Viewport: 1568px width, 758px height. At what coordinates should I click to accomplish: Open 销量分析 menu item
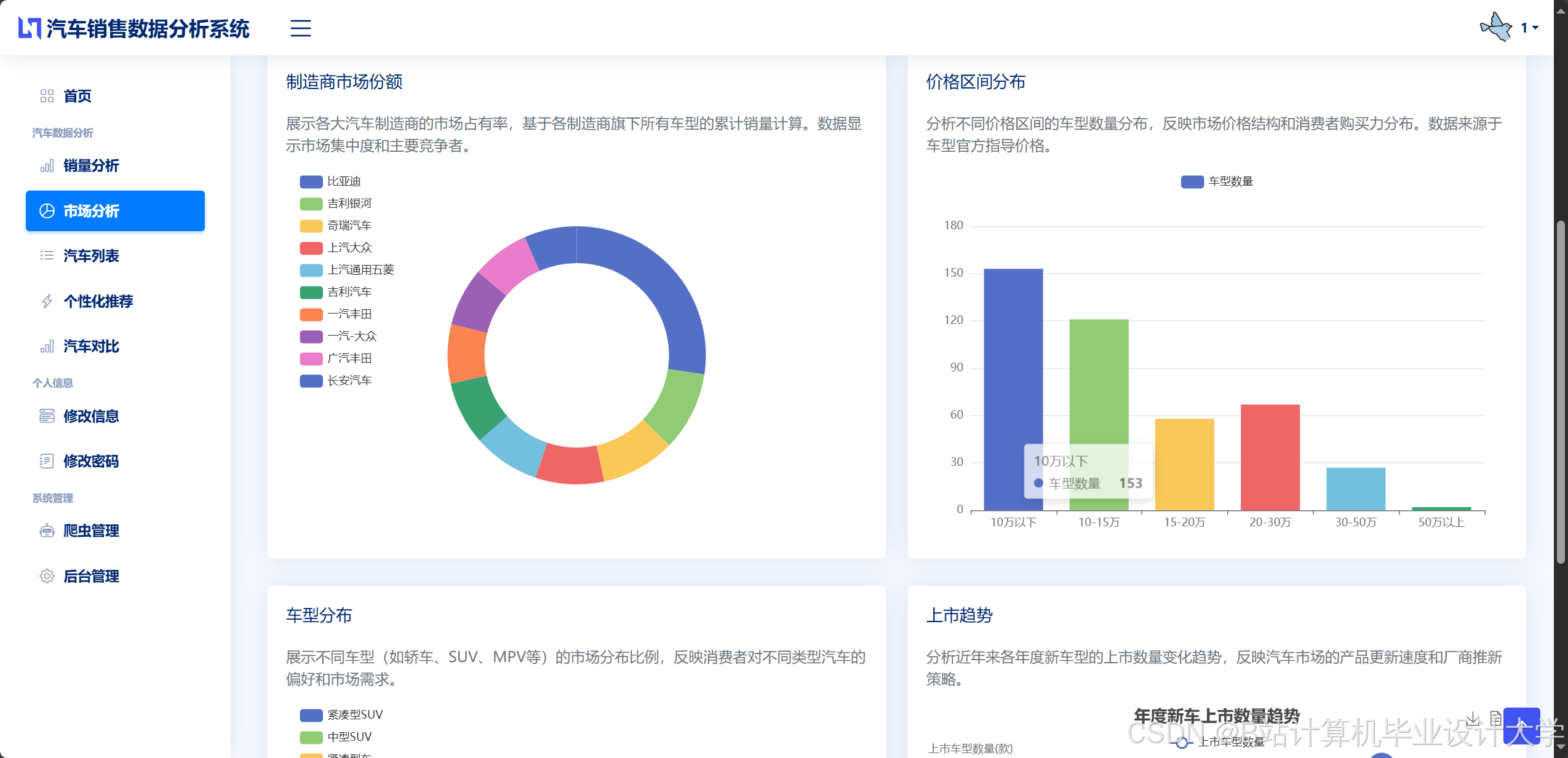tap(91, 165)
